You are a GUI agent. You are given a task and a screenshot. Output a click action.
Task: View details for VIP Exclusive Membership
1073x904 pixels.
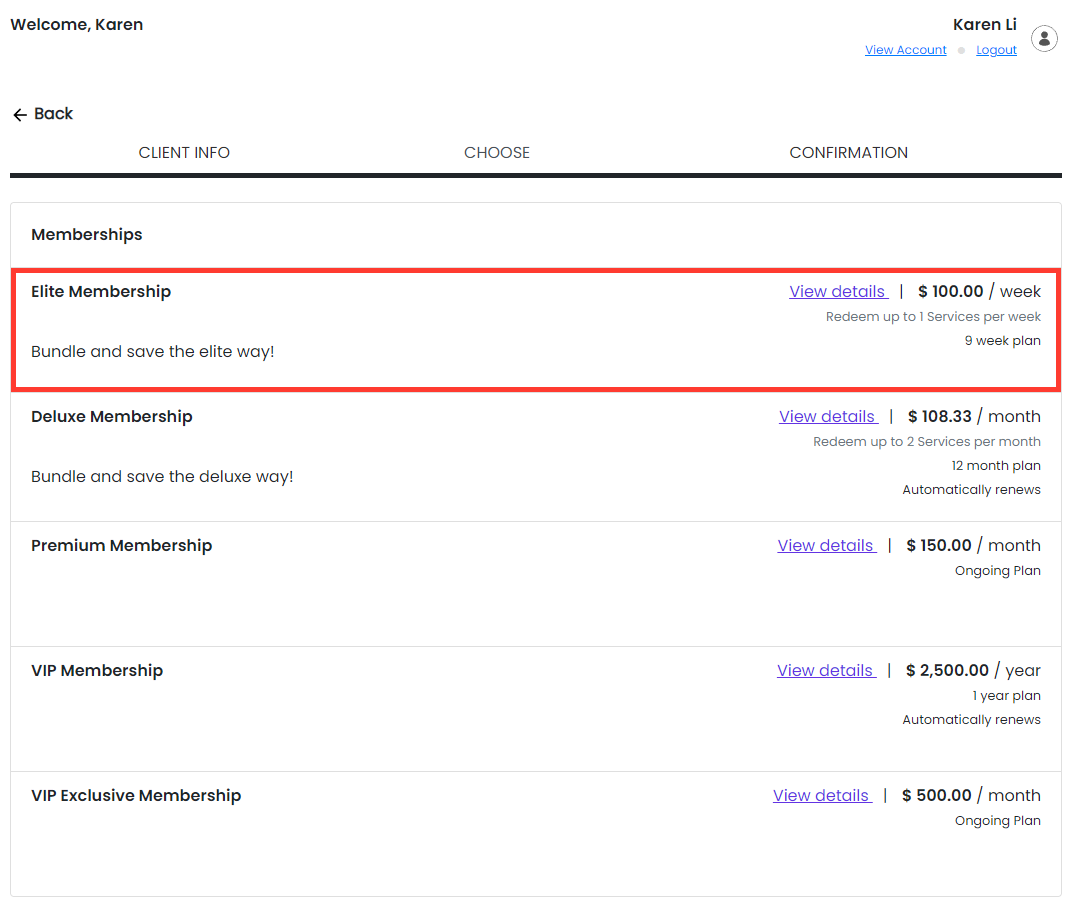pos(822,796)
